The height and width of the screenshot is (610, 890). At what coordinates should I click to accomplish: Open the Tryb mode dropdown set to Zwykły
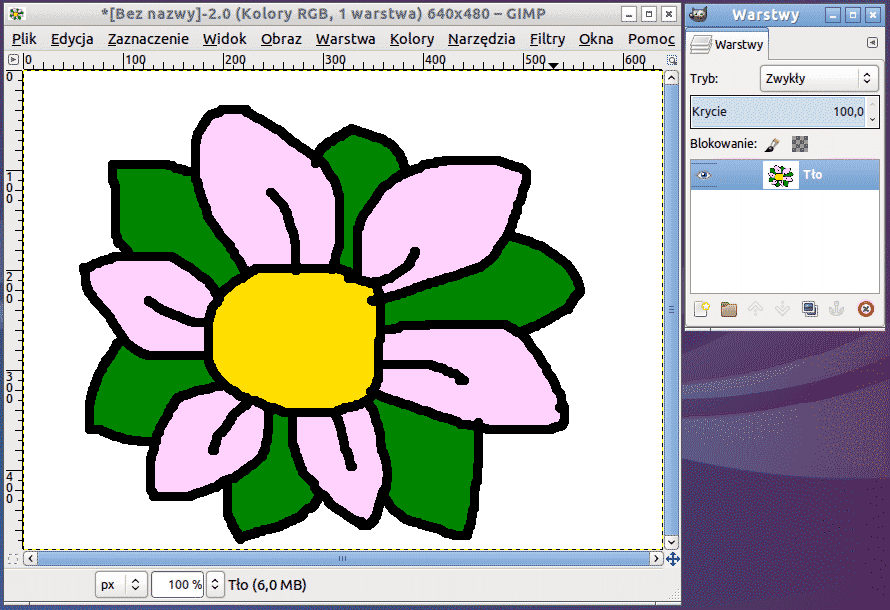pyautogui.click(x=818, y=78)
